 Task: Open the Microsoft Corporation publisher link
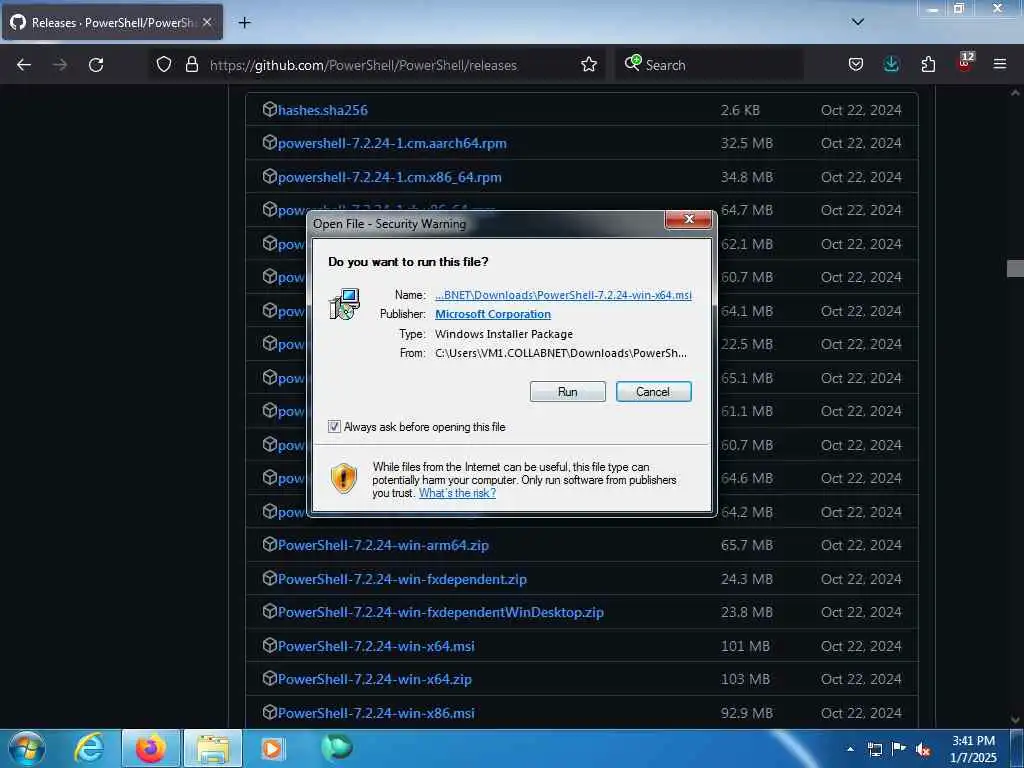(492, 314)
